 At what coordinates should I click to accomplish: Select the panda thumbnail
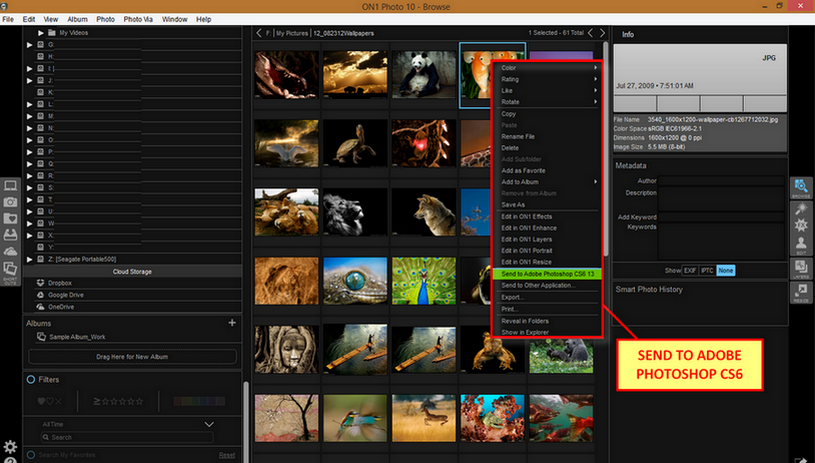pyautogui.click(x=424, y=74)
